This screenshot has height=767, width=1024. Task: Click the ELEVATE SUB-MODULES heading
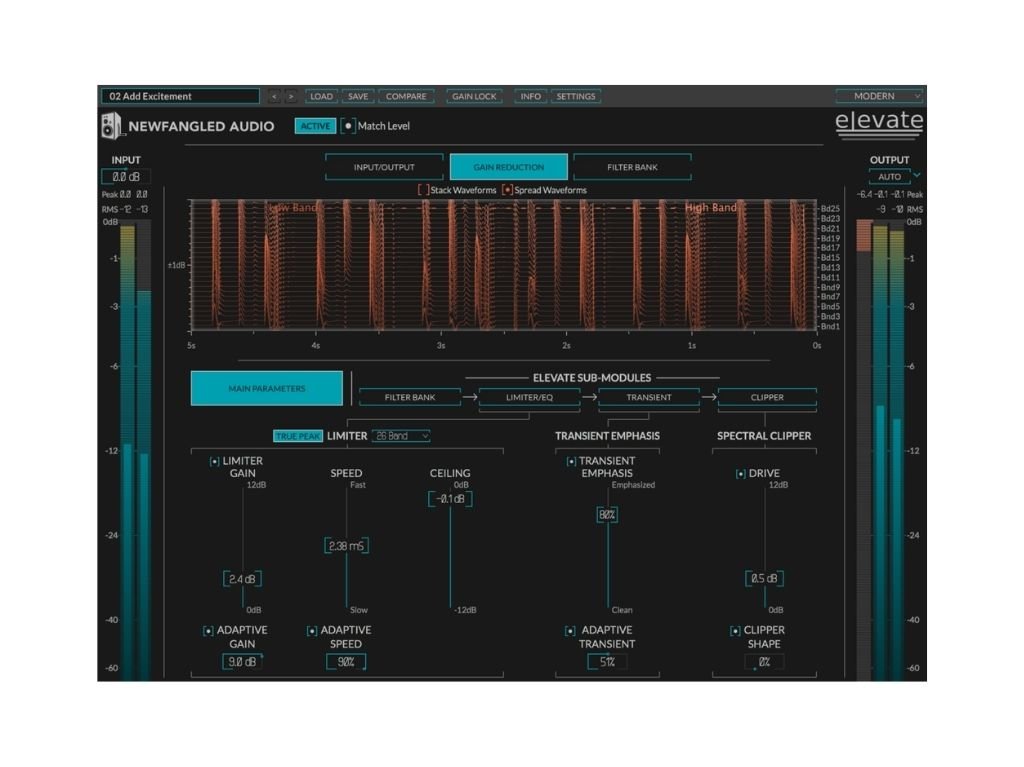tap(592, 378)
